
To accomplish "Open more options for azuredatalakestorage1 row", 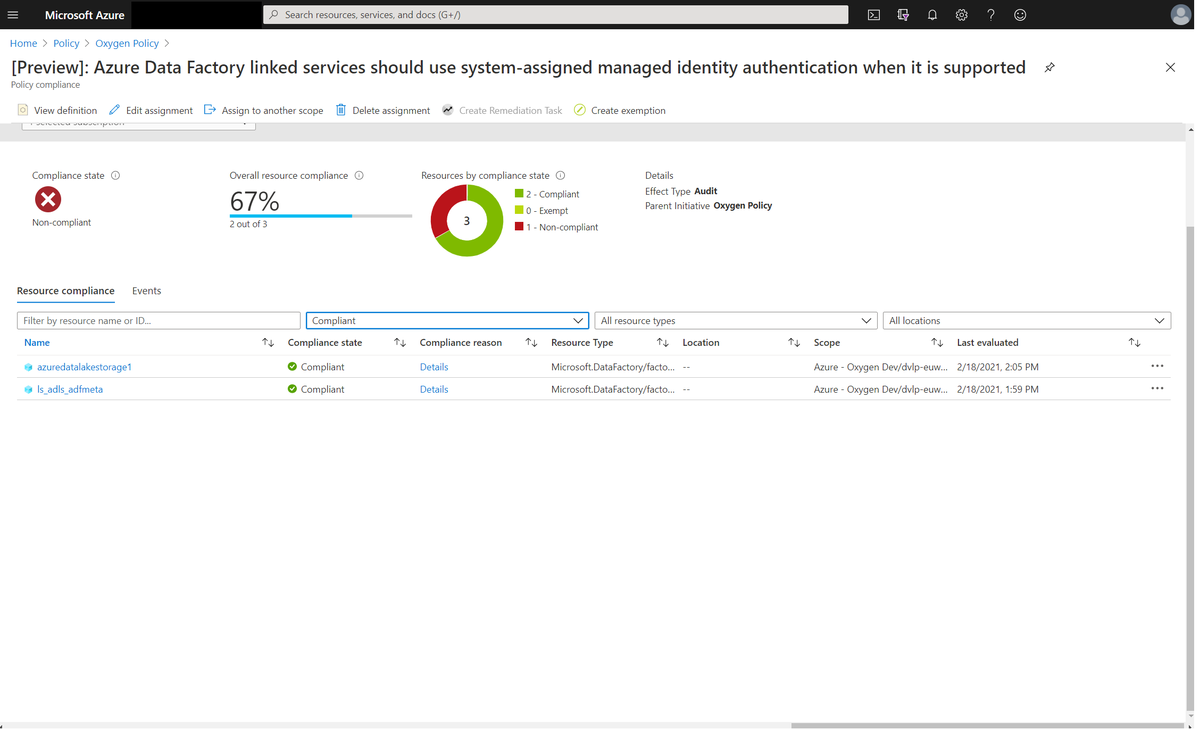I will 1157,366.
